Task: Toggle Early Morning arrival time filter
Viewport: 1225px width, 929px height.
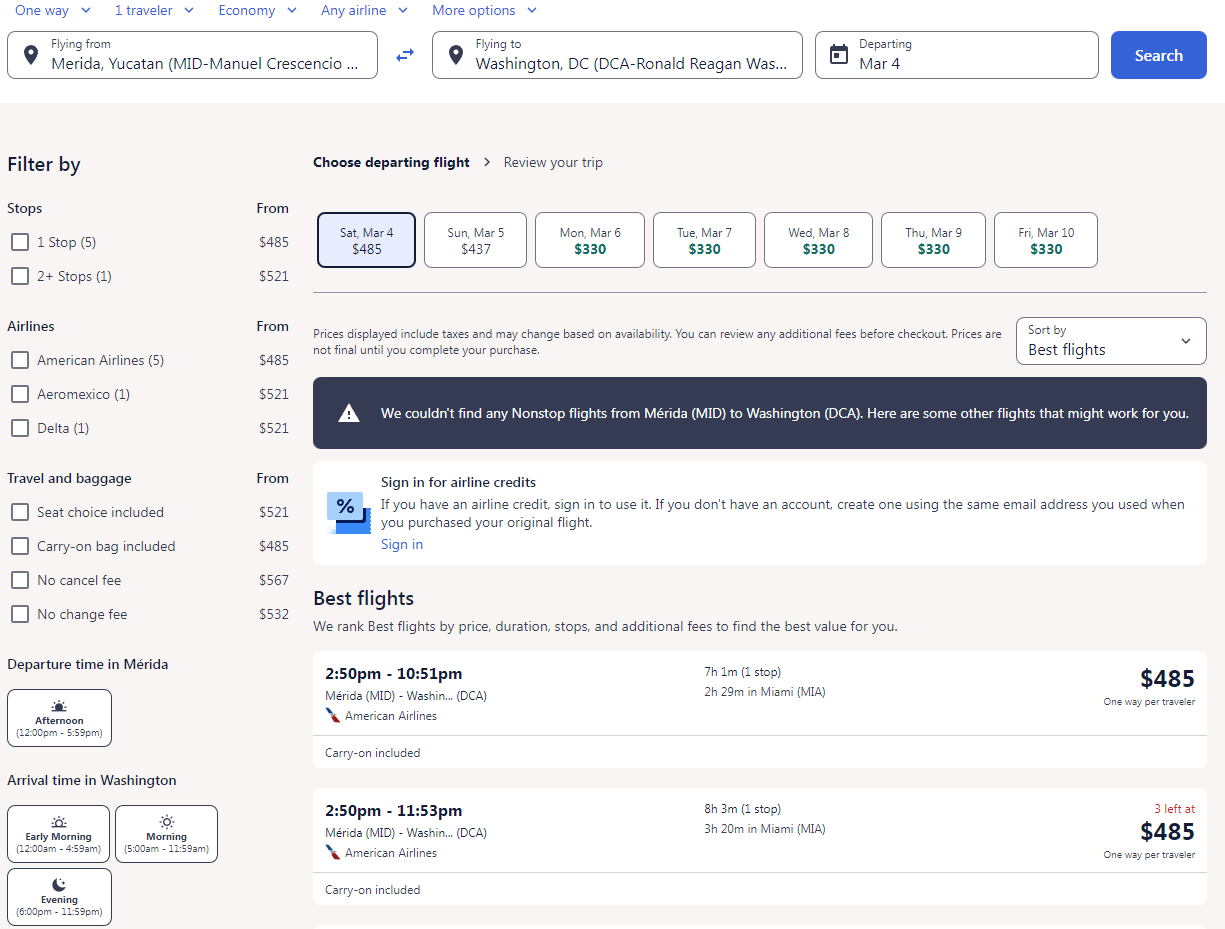Action: pos(58,834)
